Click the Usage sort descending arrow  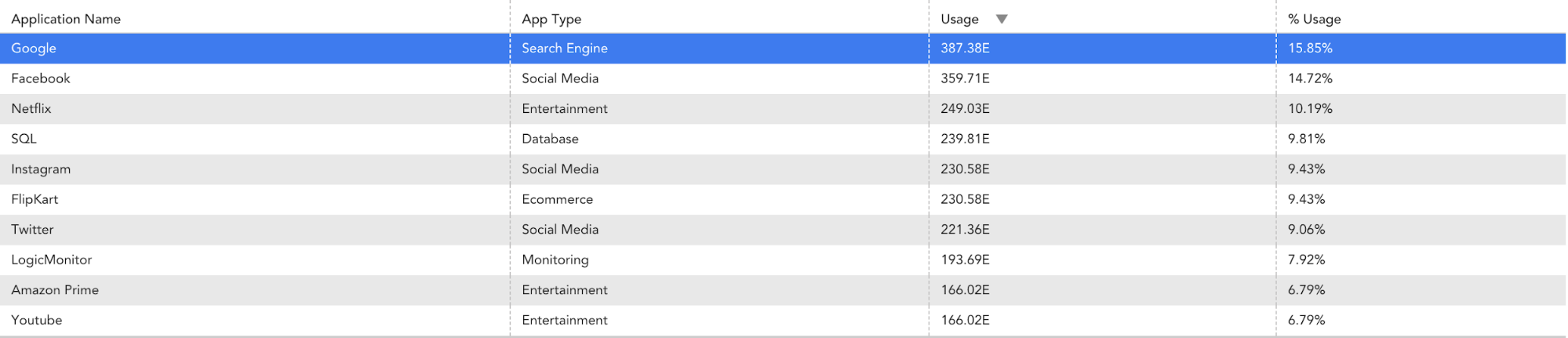pos(1002,19)
